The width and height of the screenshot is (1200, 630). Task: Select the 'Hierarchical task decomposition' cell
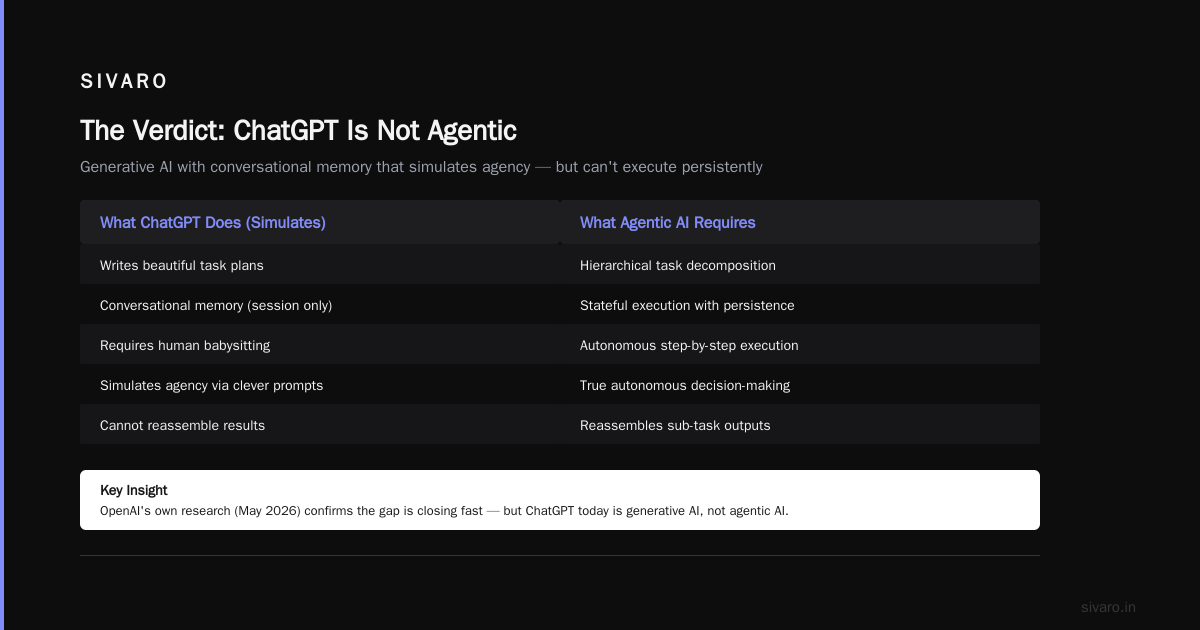pos(800,265)
